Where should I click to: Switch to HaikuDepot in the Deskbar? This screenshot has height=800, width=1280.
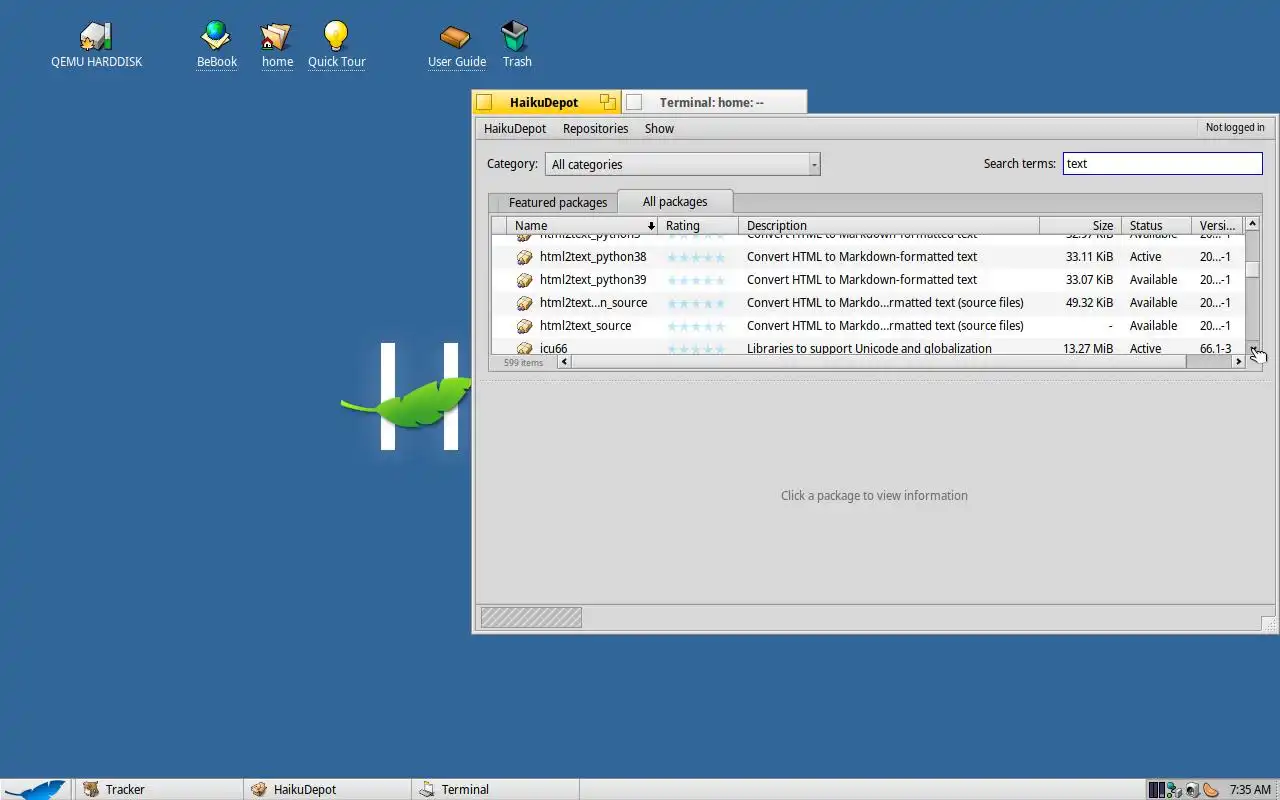pos(327,789)
